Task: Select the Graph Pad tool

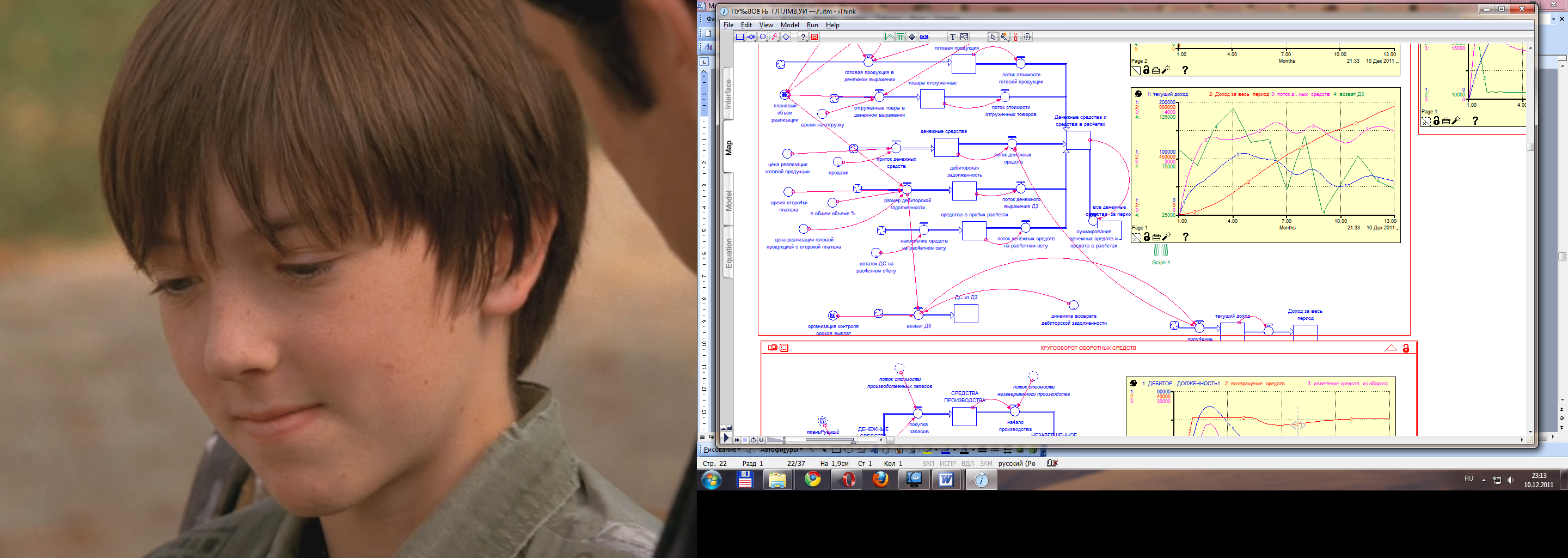Action: (x=889, y=37)
